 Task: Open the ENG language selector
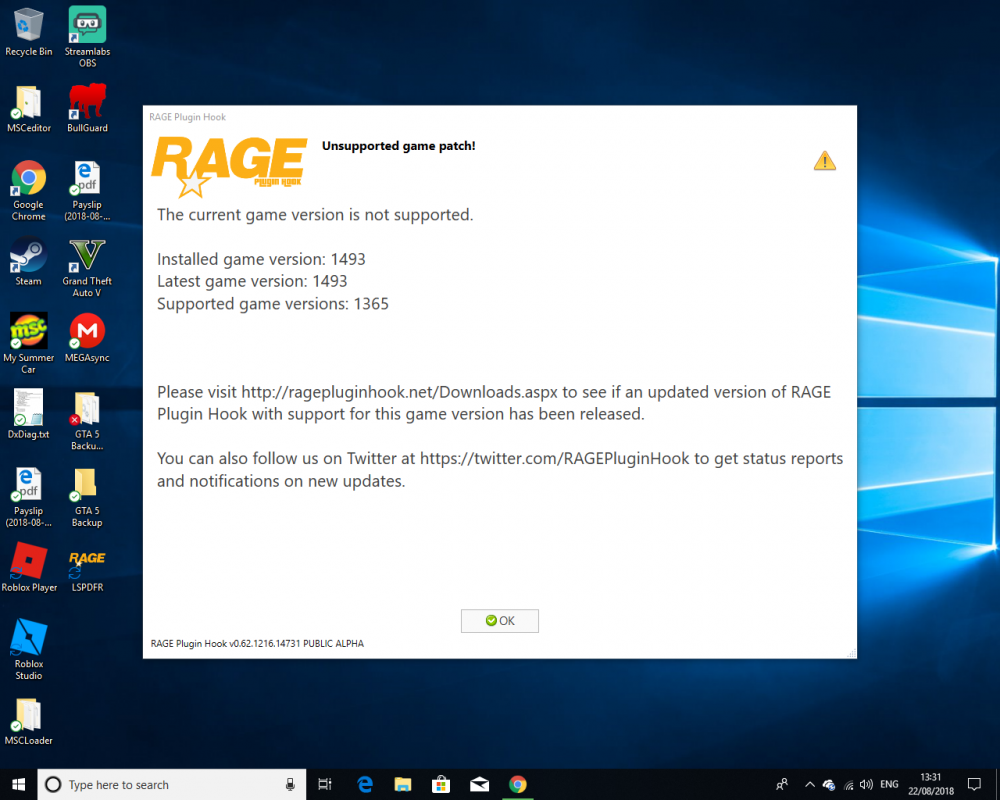(889, 784)
